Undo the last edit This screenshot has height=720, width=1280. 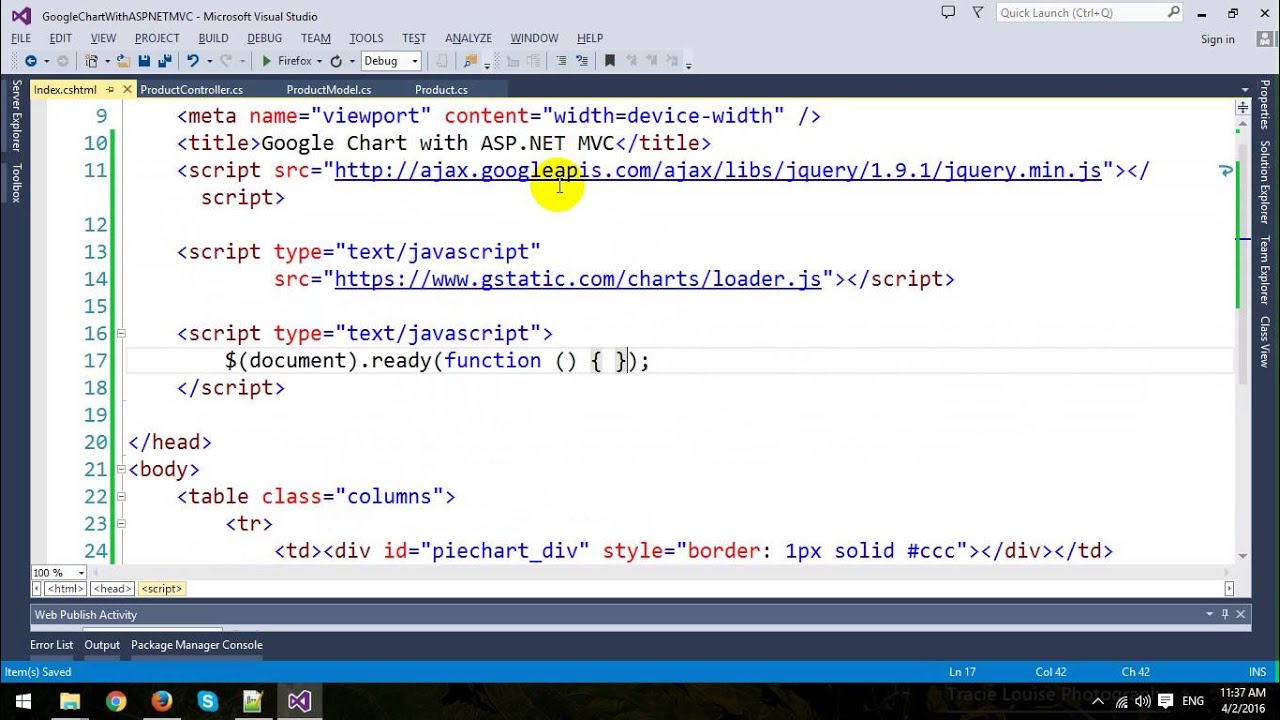coord(193,61)
